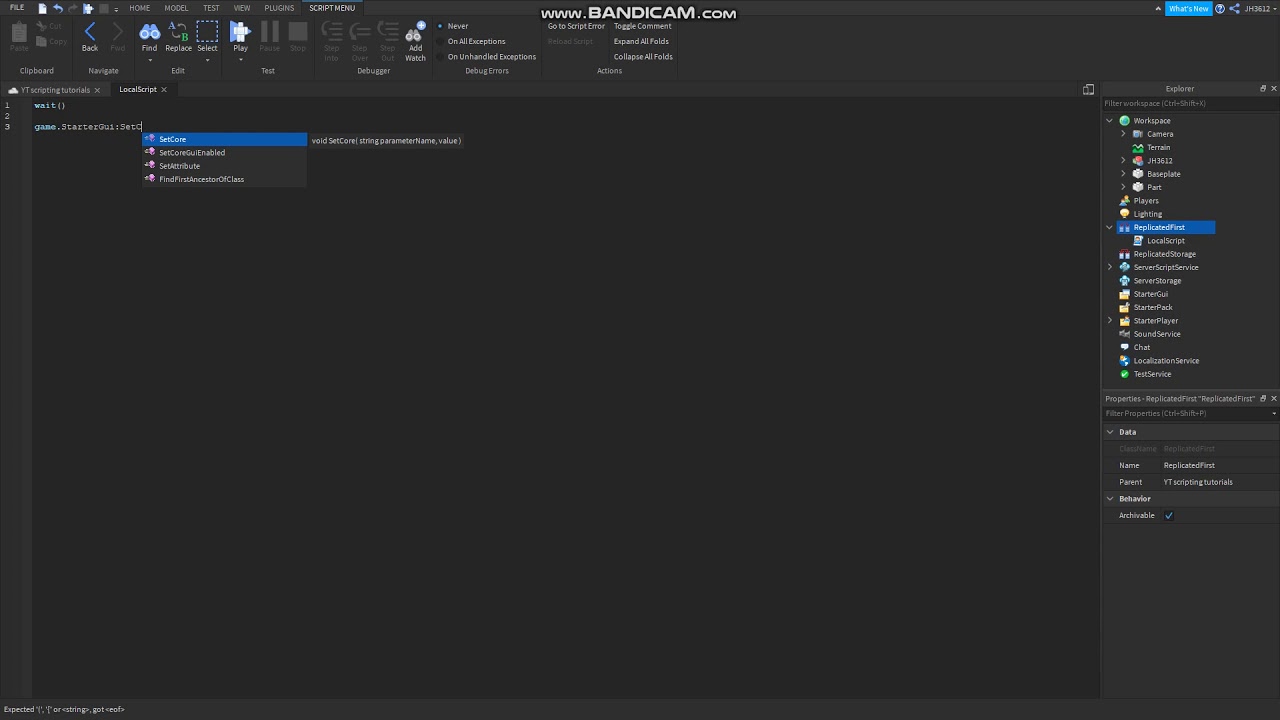Click the LocalScript icon in Explorer

[1138, 241]
